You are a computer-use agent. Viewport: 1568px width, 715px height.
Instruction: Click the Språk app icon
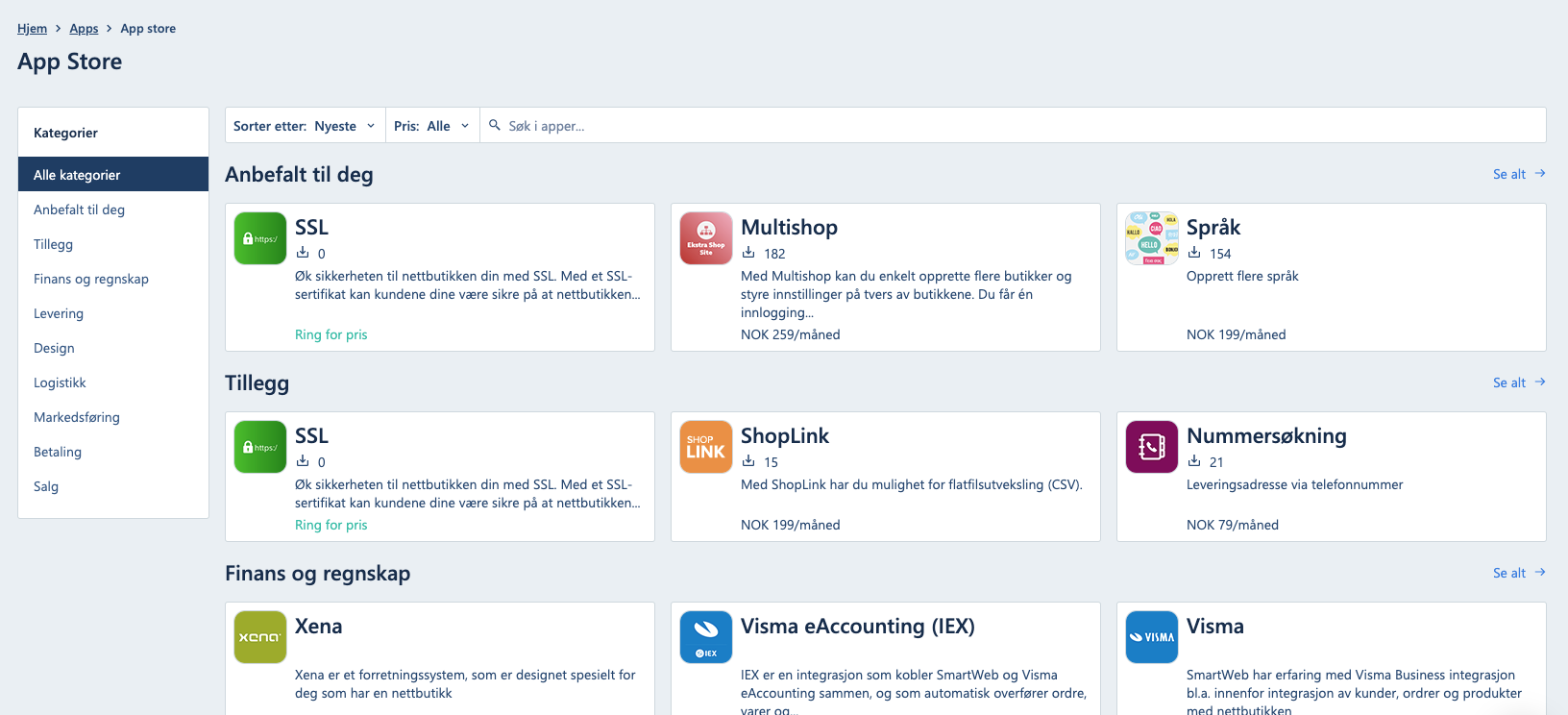[1152, 238]
